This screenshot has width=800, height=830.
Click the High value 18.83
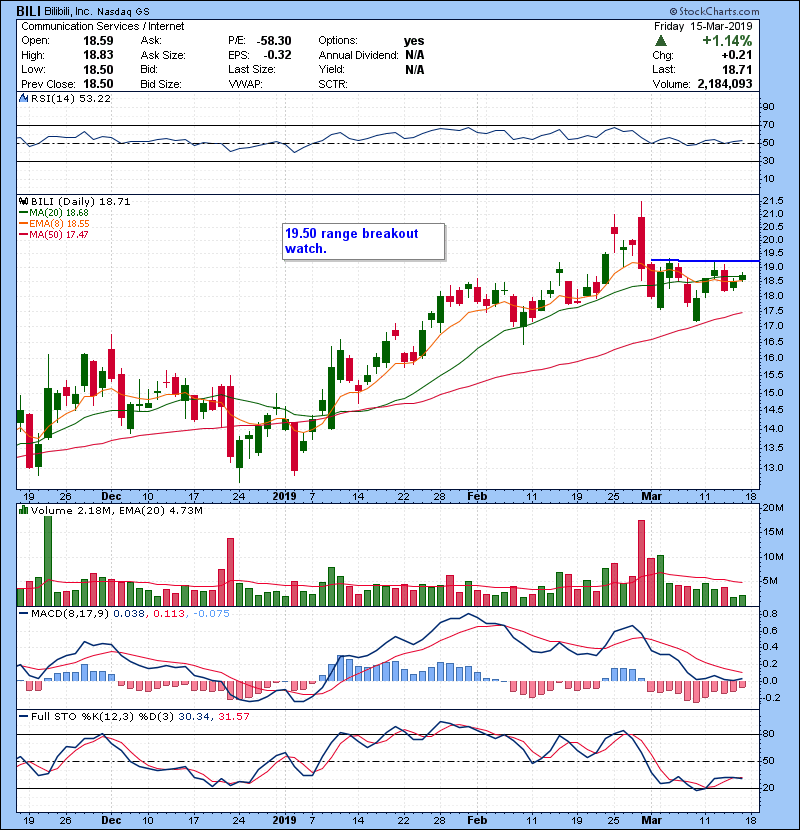(x=98, y=55)
